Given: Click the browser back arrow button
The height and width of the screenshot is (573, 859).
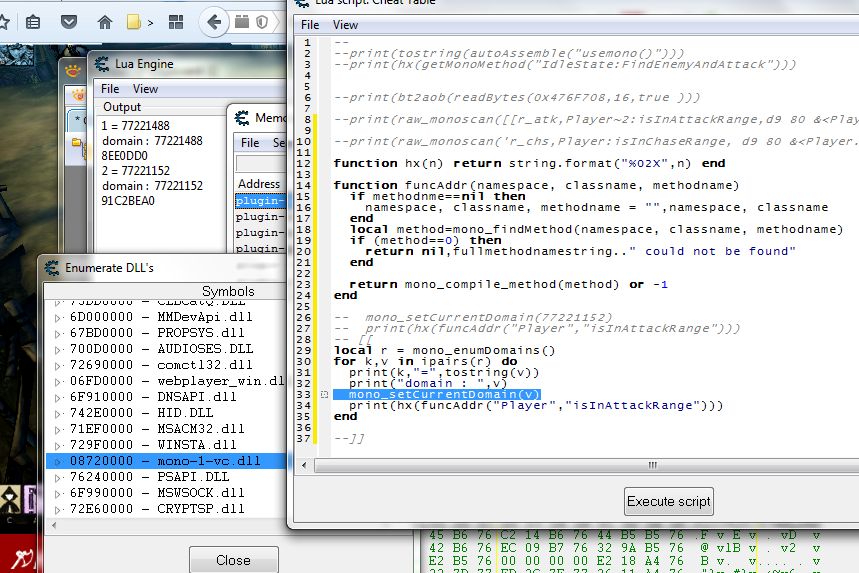Looking at the screenshot, I should (x=213, y=21).
